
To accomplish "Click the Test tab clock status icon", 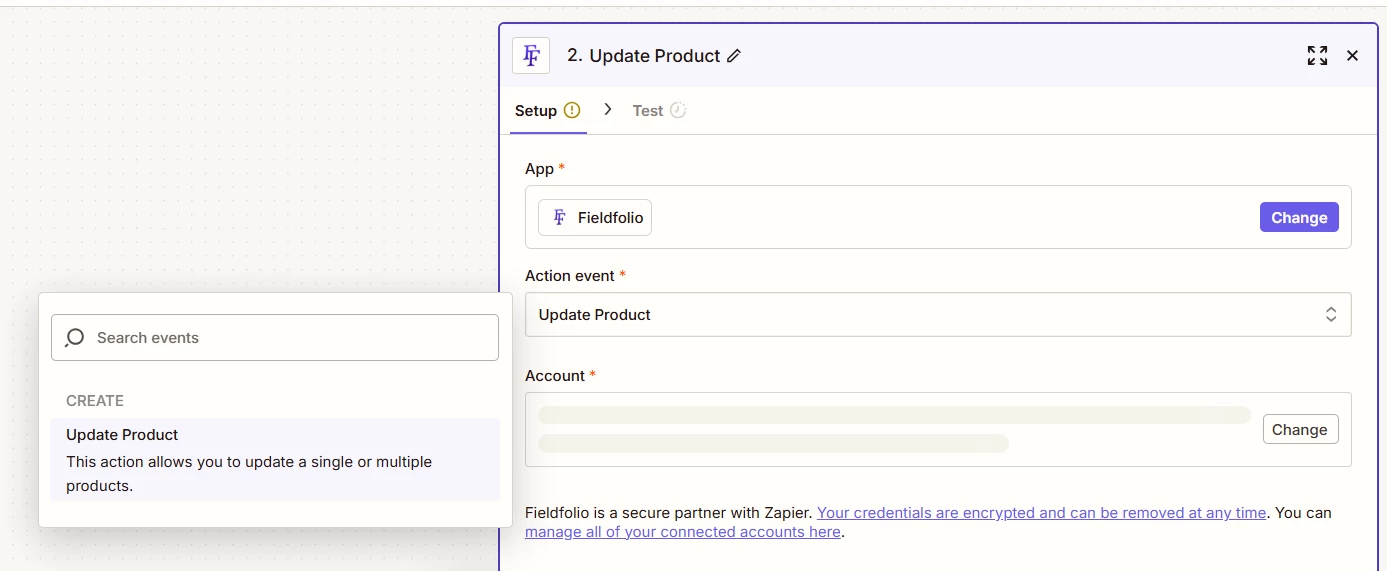I will (x=678, y=110).
